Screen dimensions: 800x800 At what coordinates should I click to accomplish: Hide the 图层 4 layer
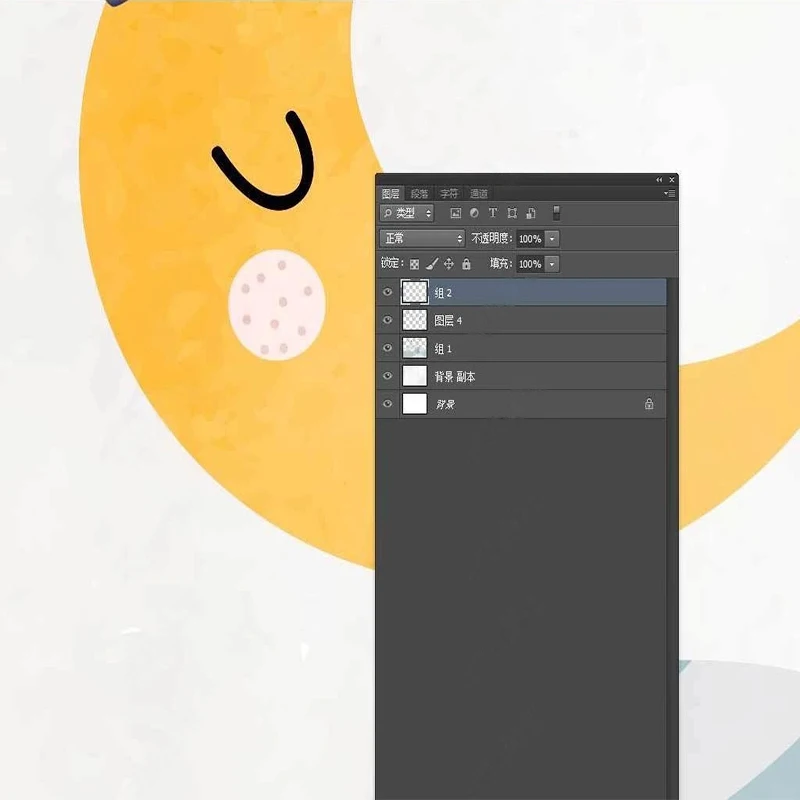(x=388, y=320)
